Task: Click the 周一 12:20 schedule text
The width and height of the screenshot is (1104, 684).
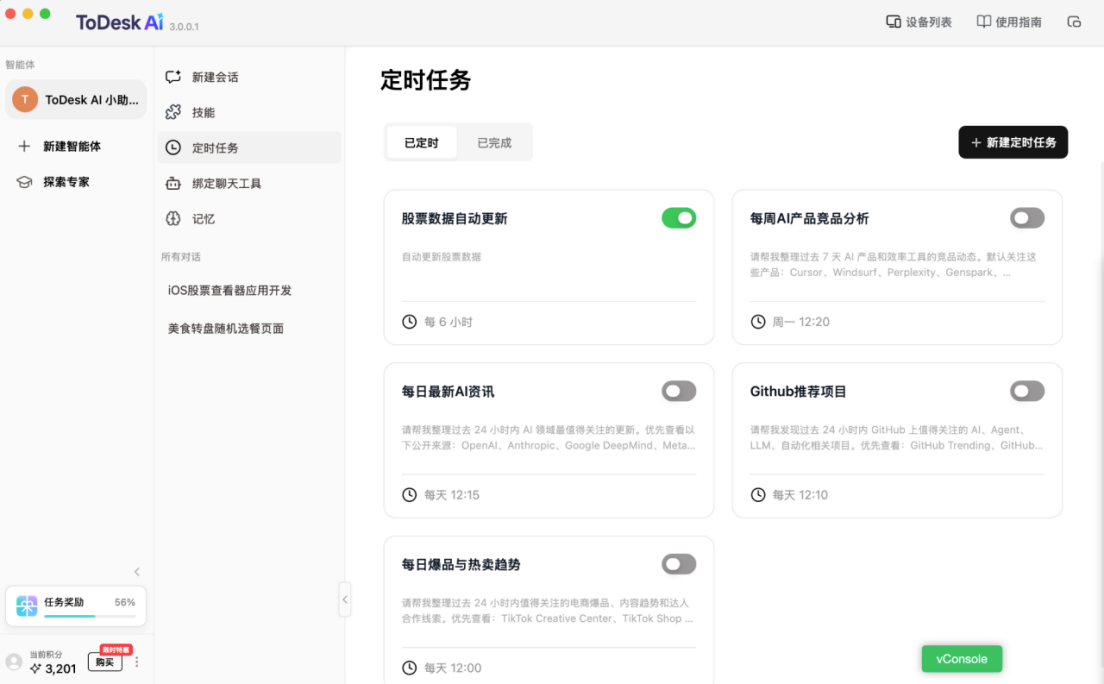Action: (x=801, y=321)
